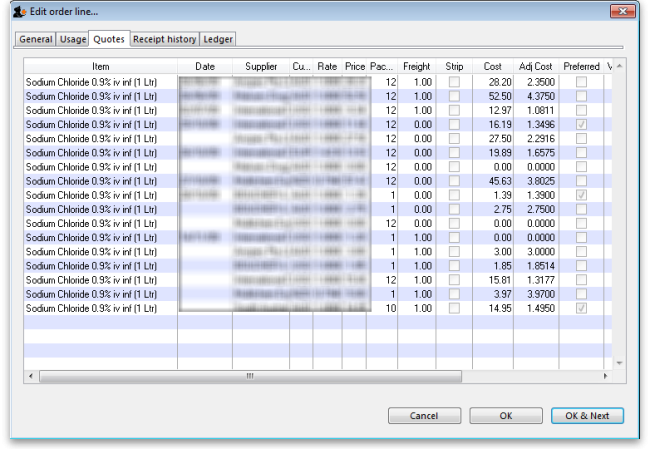This screenshot has width=650, height=449.
Task: Click the OK & Next button
Action: 587,415
